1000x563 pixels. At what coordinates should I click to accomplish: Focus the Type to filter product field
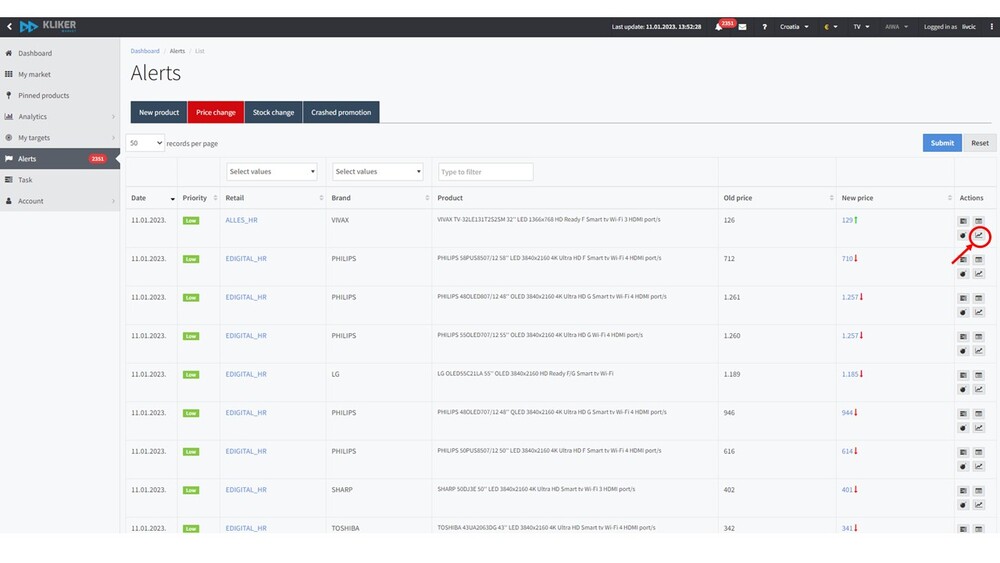(485, 172)
